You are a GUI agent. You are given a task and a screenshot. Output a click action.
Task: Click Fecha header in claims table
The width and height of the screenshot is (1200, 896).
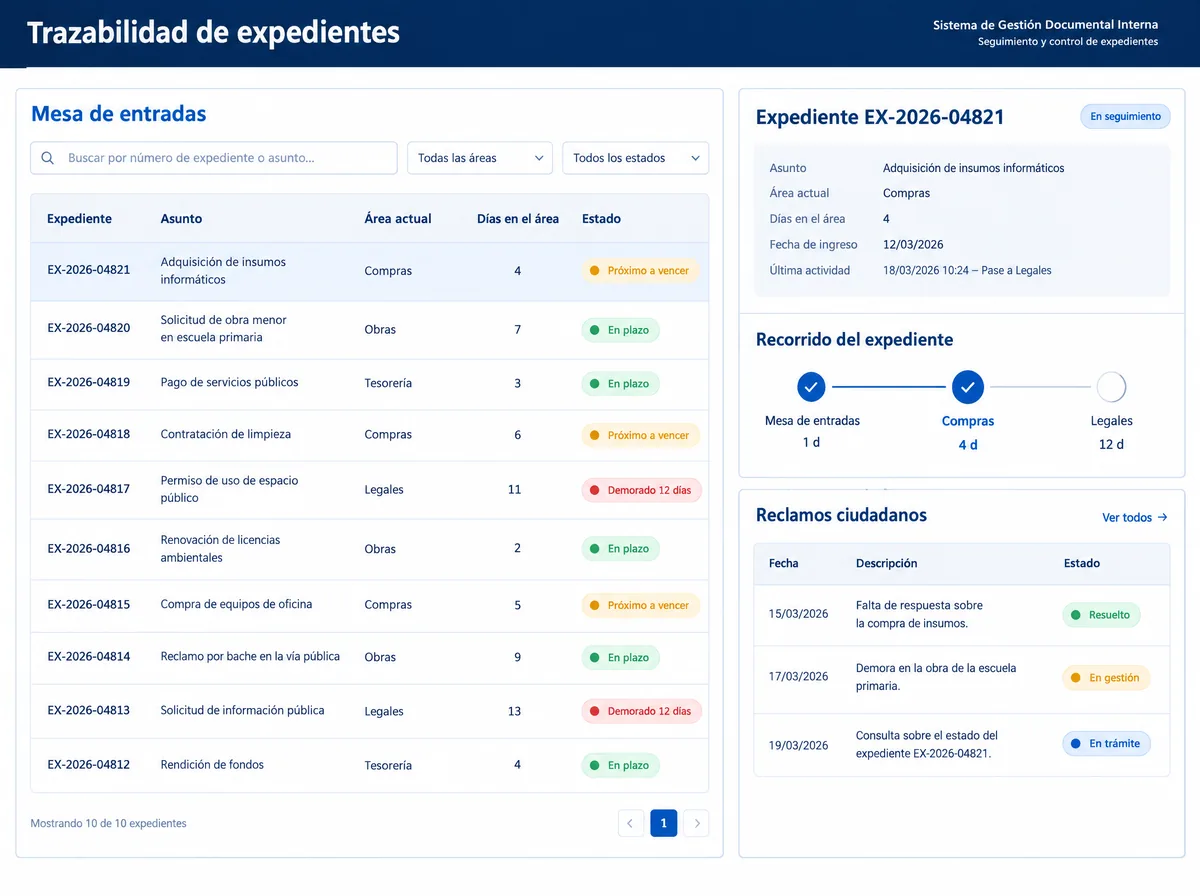(x=784, y=564)
